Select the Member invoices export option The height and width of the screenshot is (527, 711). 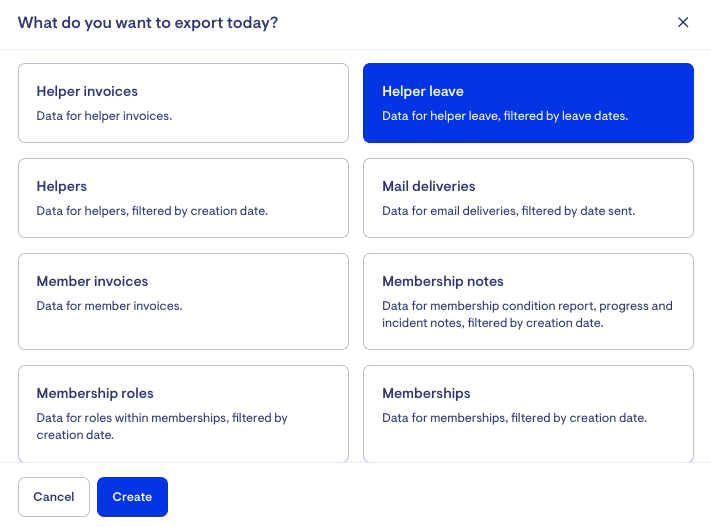(183, 301)
